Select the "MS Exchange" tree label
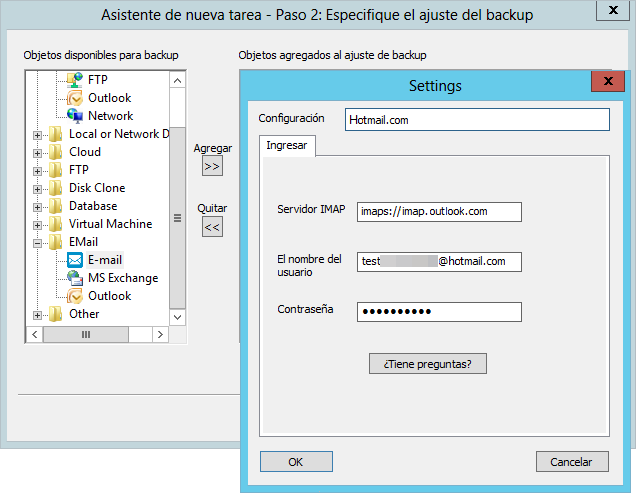 [123, 278]
